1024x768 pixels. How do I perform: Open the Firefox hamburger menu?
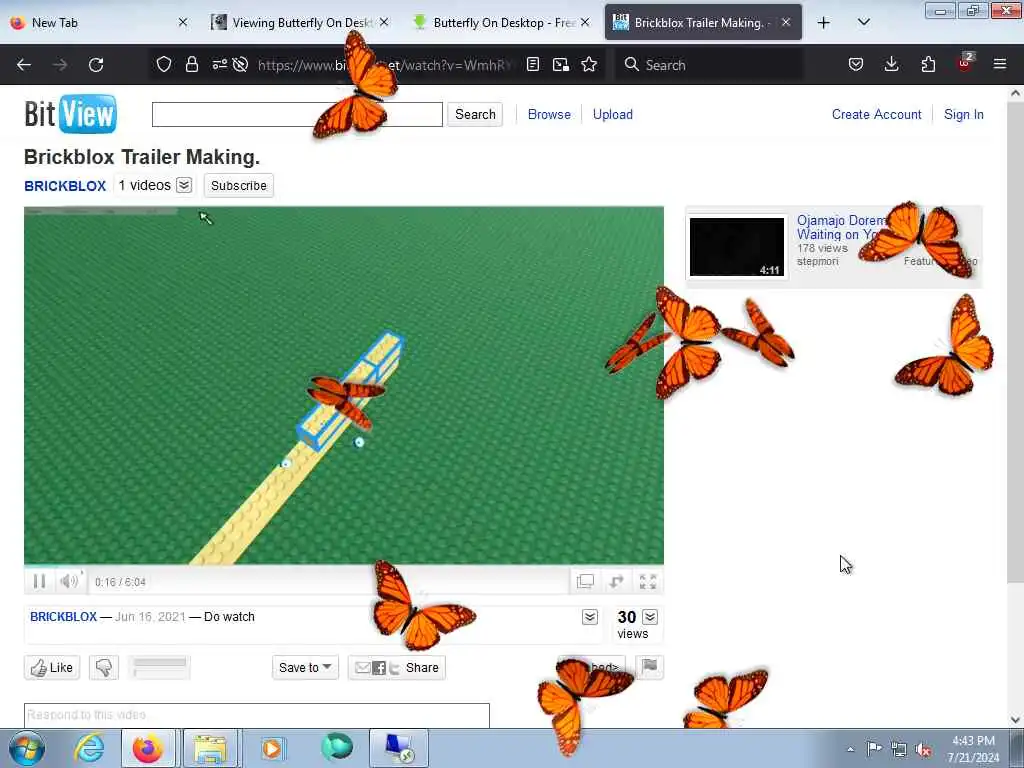point(1000,64)
